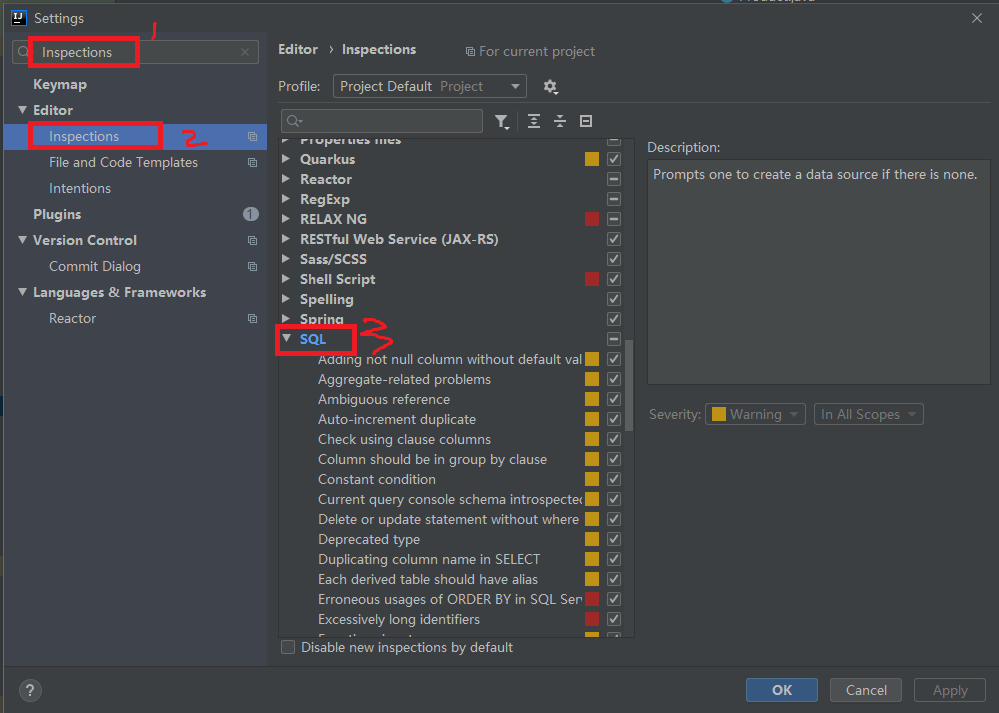The image size is (999, 713).
Task: Click the Cancel button
Action: pos(866,690)
